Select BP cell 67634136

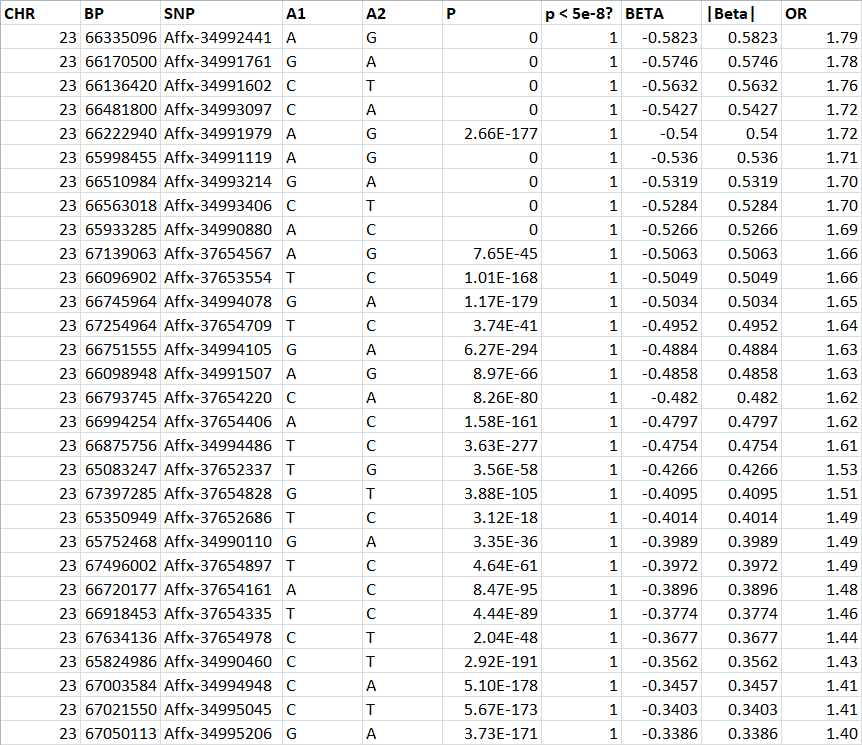120,638
